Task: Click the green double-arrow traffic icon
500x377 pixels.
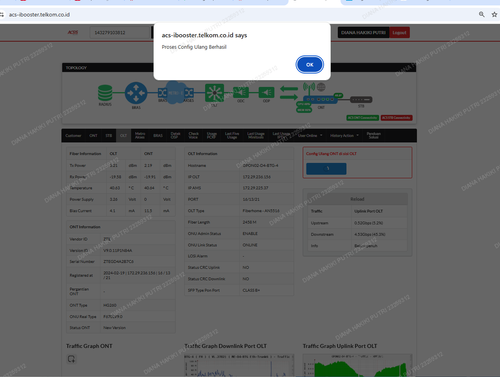Action: tap(289, 93)
